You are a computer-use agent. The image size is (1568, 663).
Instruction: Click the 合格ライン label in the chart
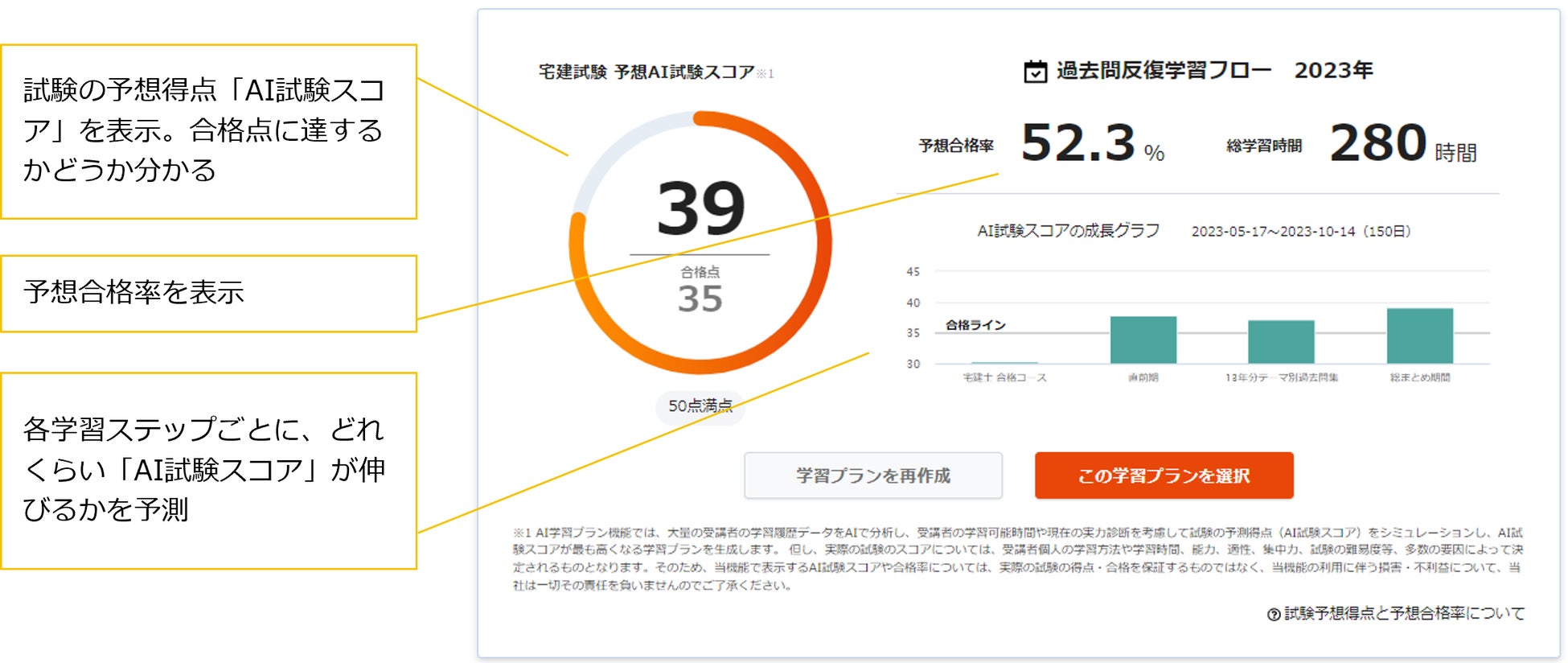coord(975,325)
